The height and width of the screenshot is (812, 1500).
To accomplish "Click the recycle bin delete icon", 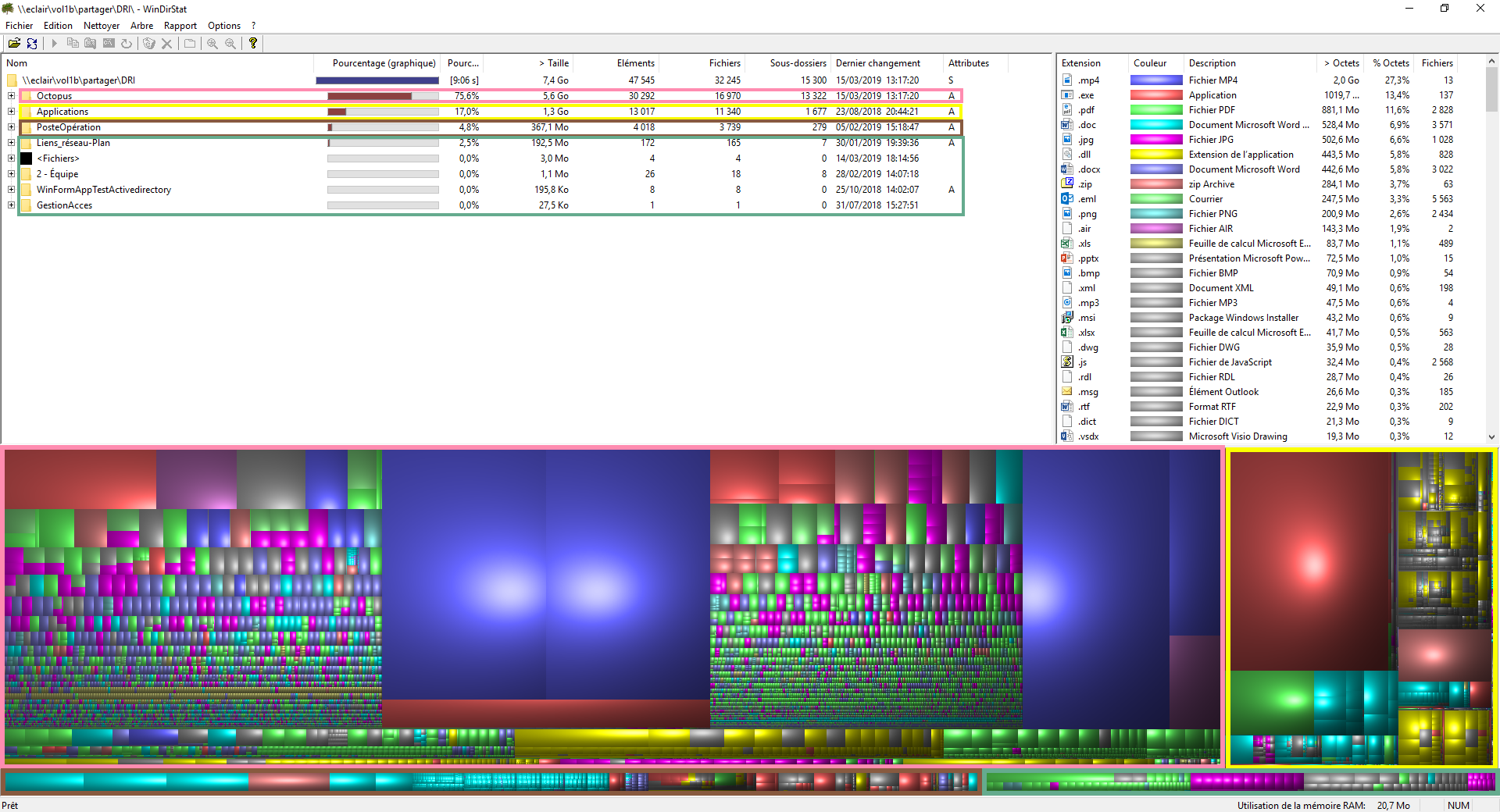I will 148,44.
